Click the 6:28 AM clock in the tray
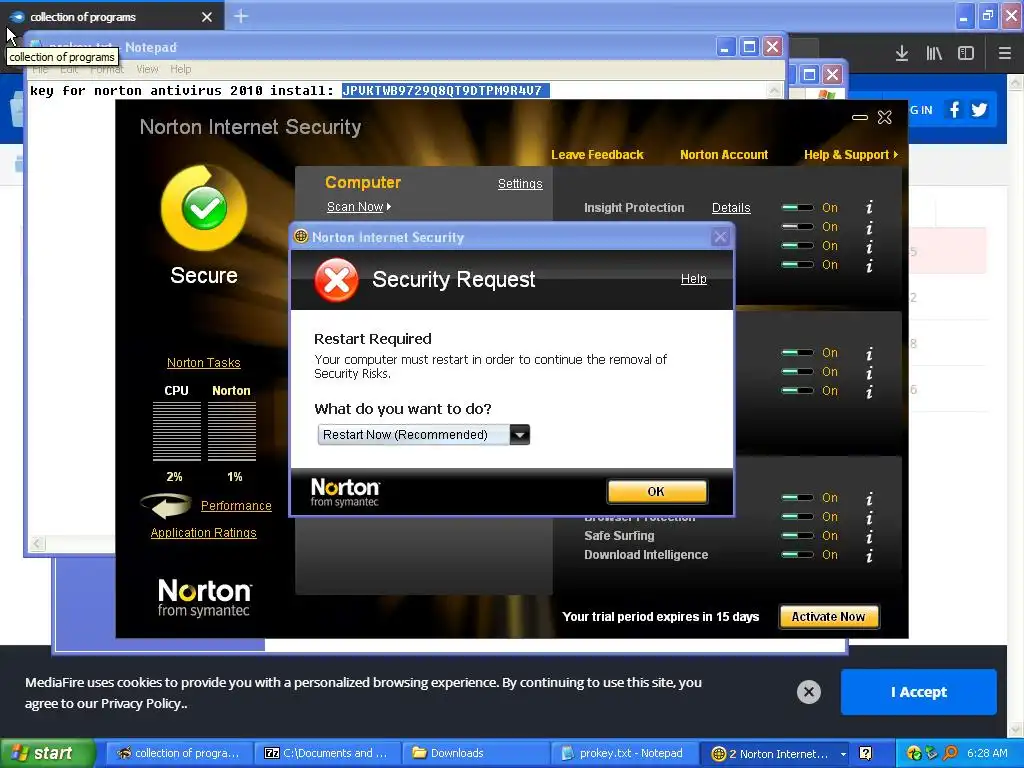1024x768 pixels. [987, 754]
